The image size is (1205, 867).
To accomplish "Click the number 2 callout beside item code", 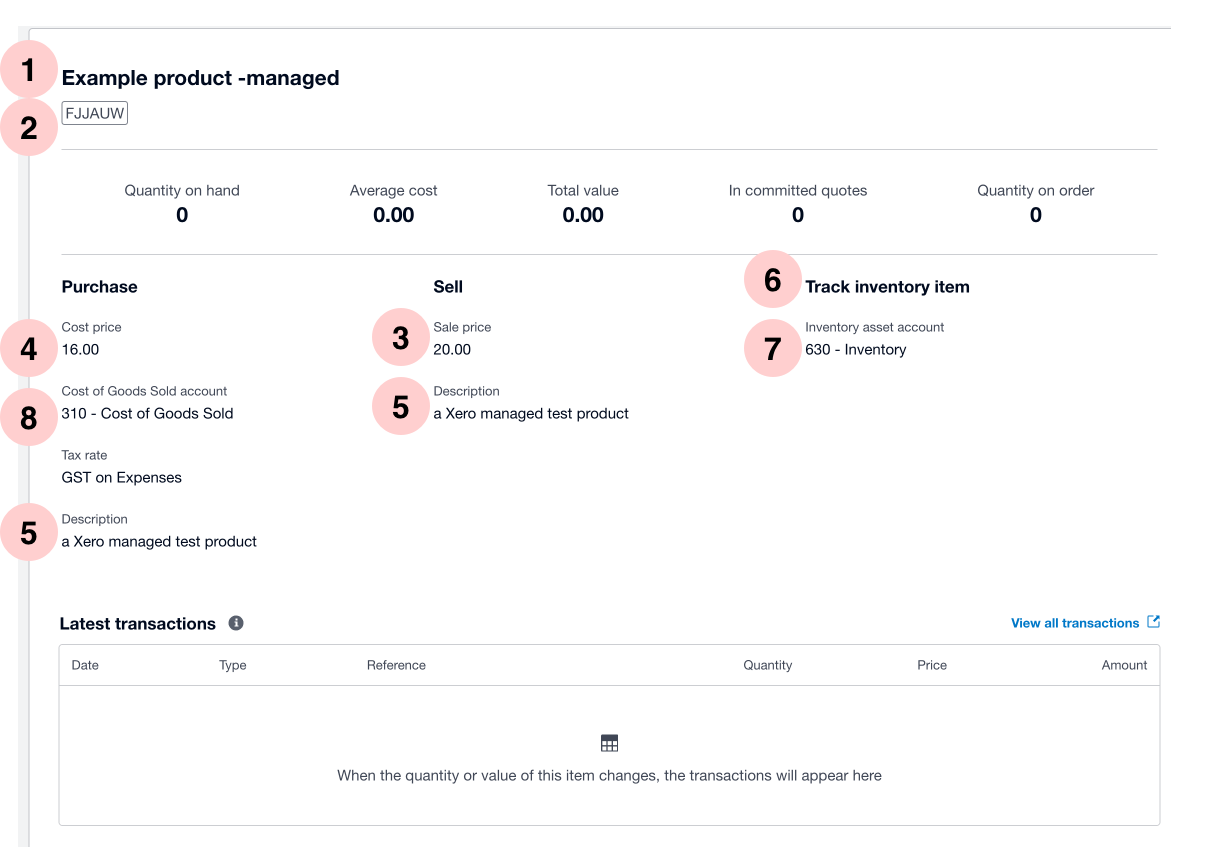I will 29,128.
